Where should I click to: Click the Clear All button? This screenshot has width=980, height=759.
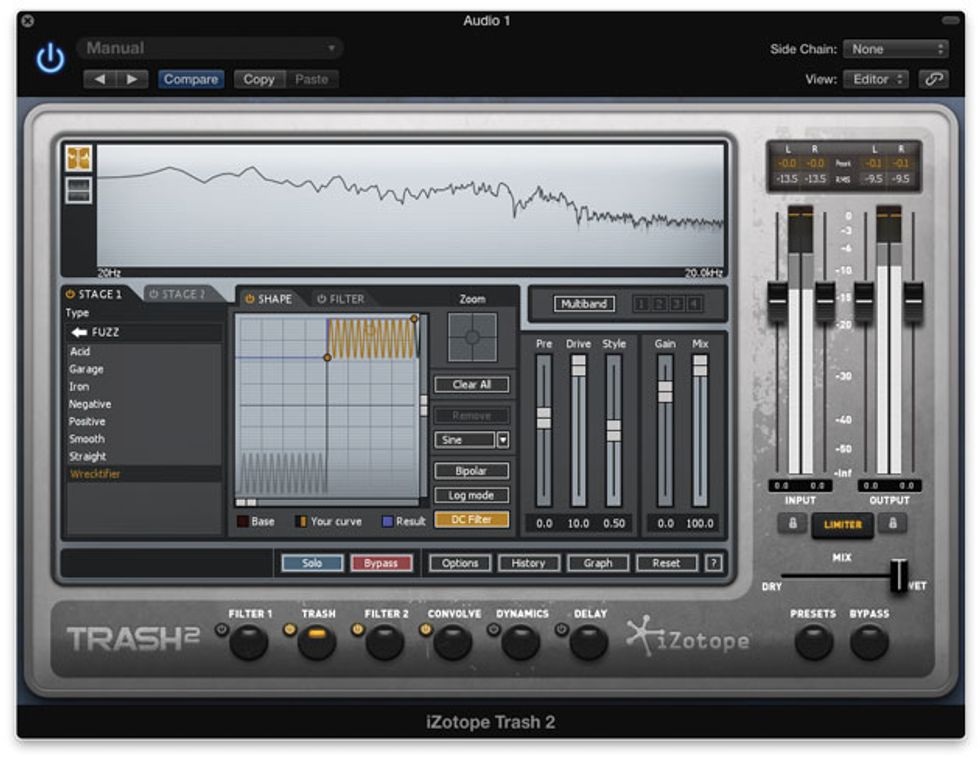pyautogui.click(x=472, y=385)
